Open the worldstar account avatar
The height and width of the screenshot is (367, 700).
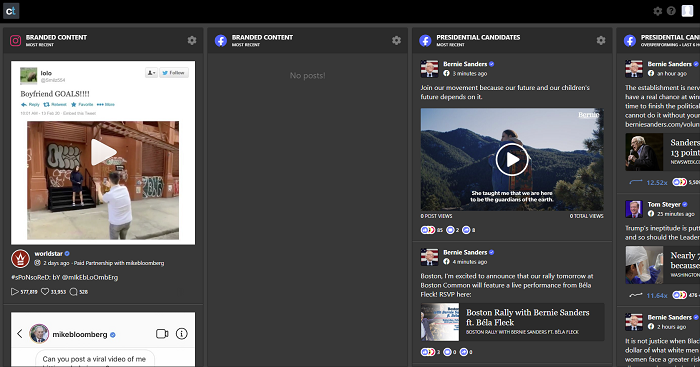(20, 259)
